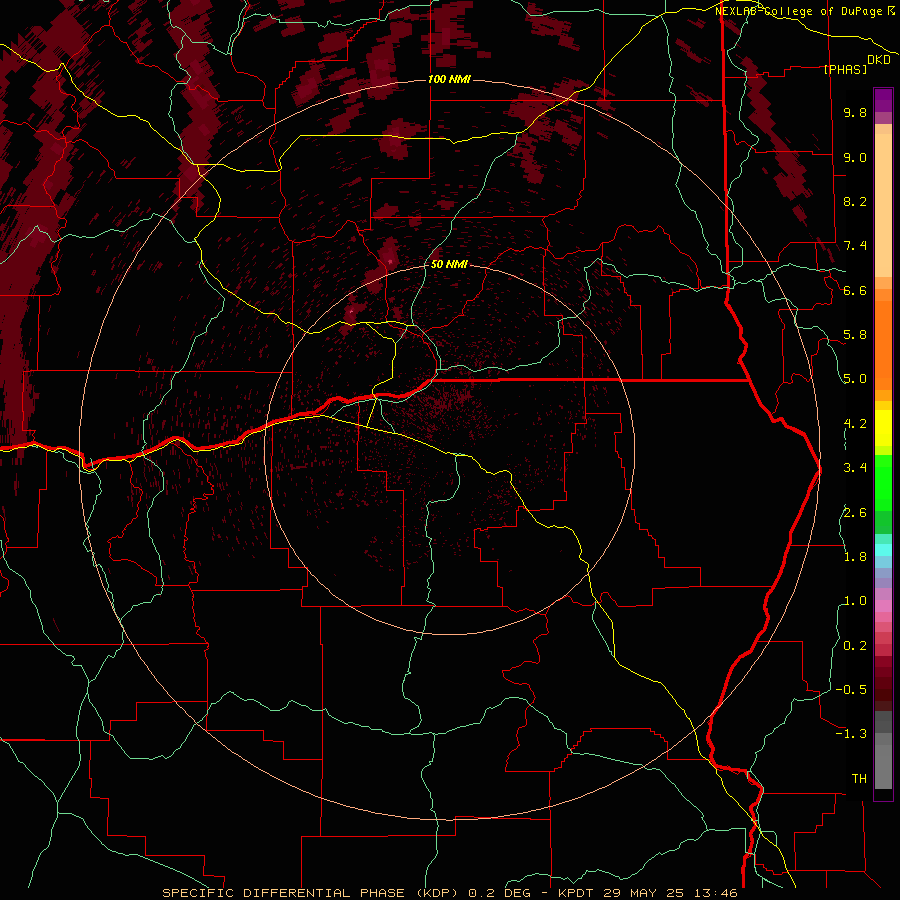The width and height of the screenshot is (900, 900).
Task: Select the 7.4 scale value
Action: [855, 246]
